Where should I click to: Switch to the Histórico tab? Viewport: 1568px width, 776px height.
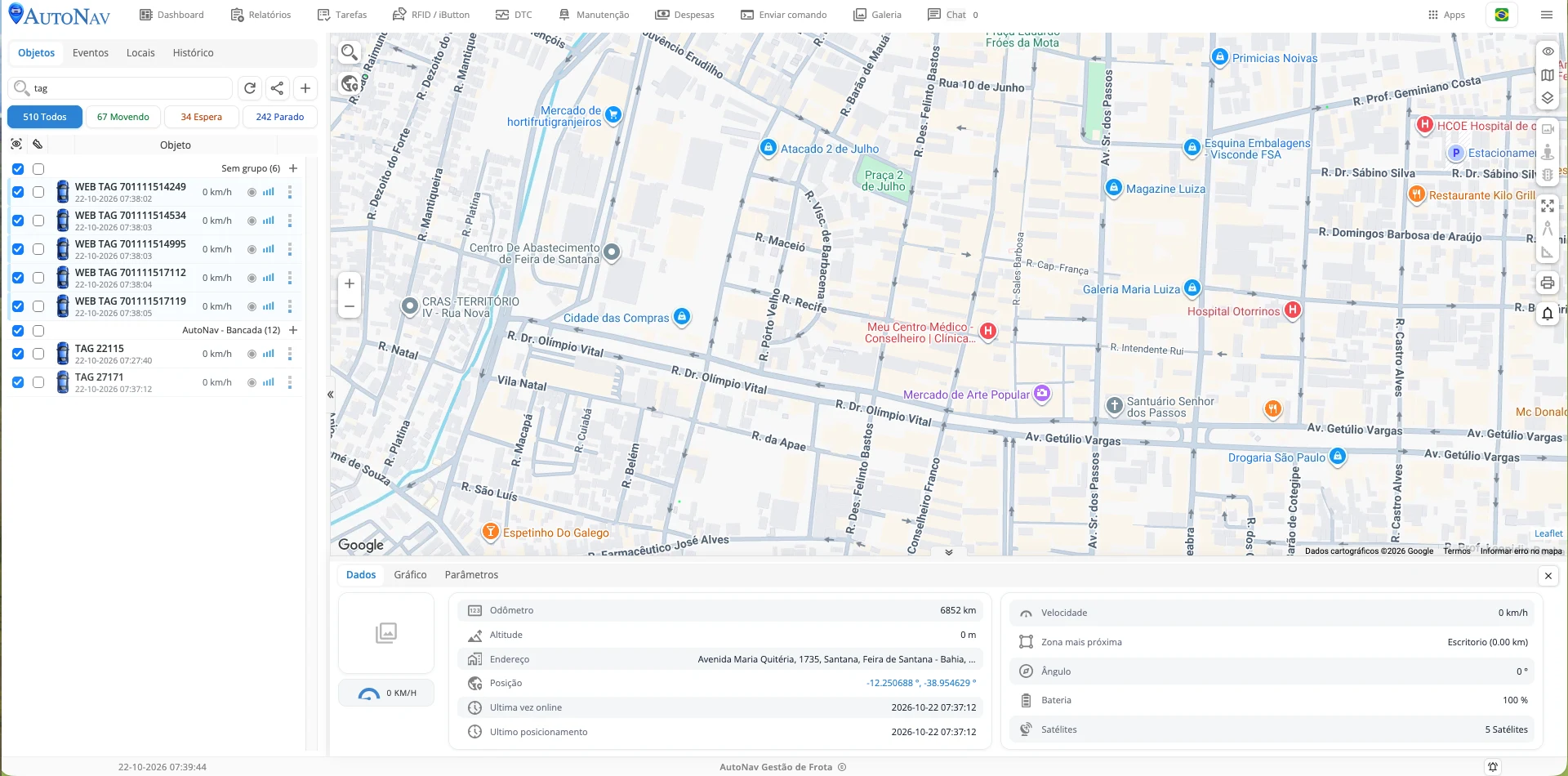point(193,52)
